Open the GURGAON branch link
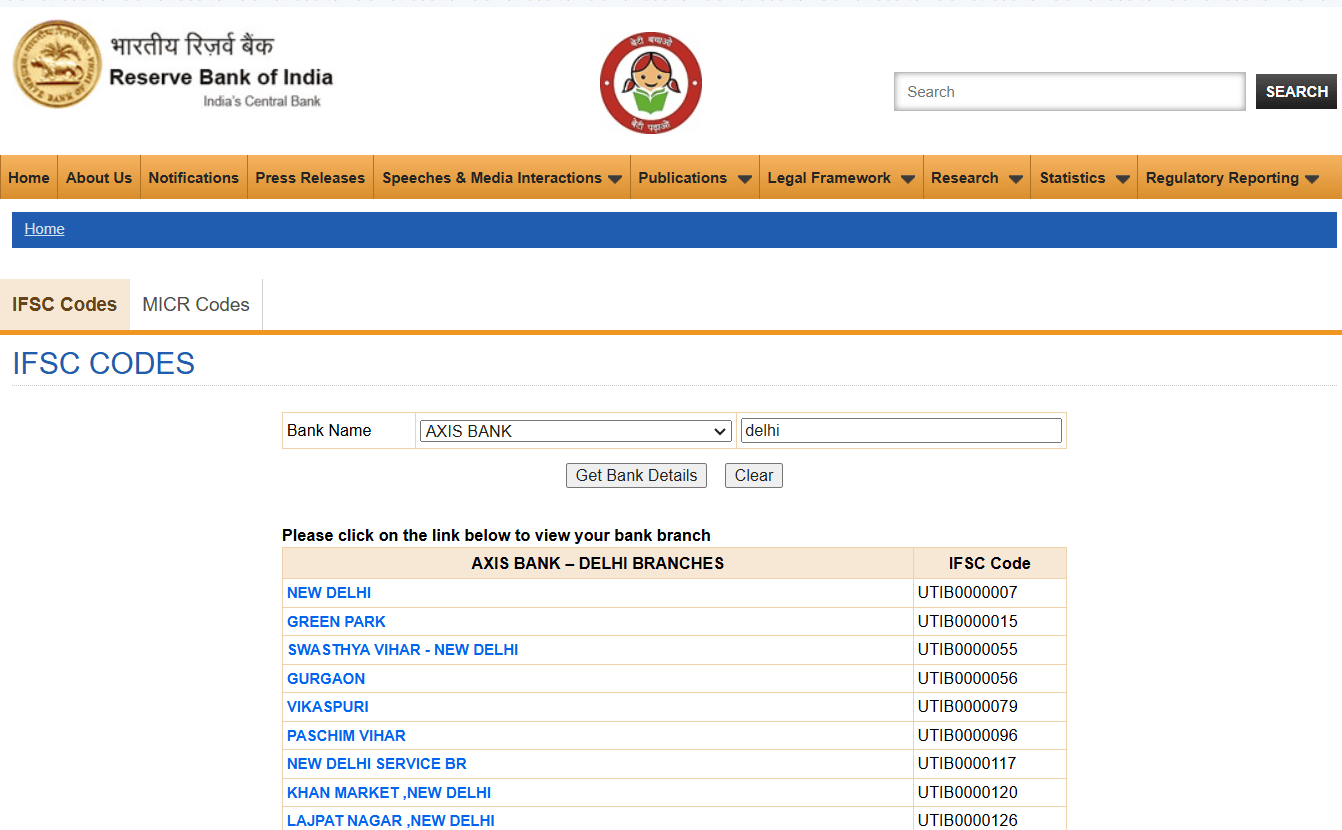The image size is (1342, 830). click(x=326, y=678)
